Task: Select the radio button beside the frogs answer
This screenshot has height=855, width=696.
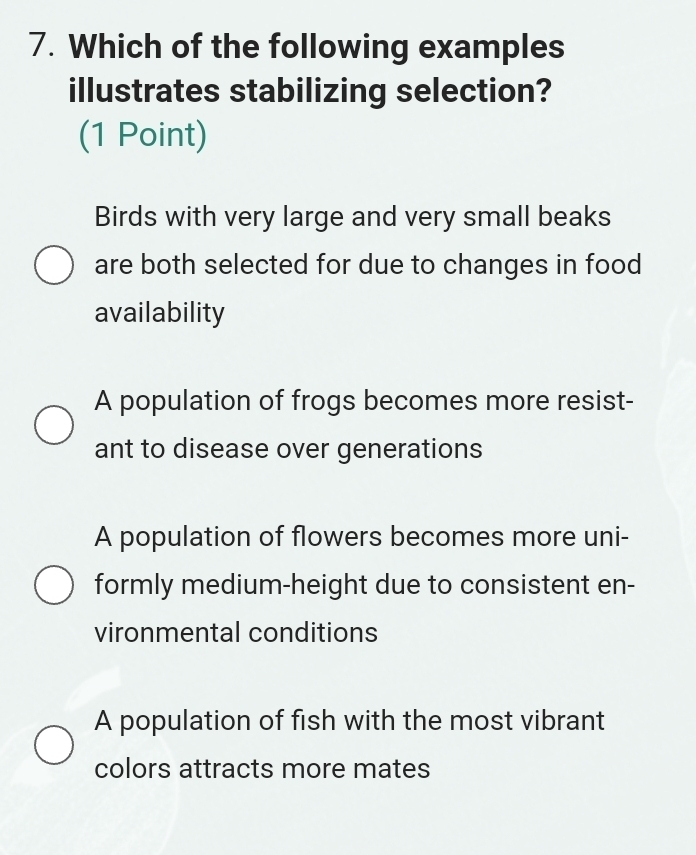Action: (x=54, y=425)
